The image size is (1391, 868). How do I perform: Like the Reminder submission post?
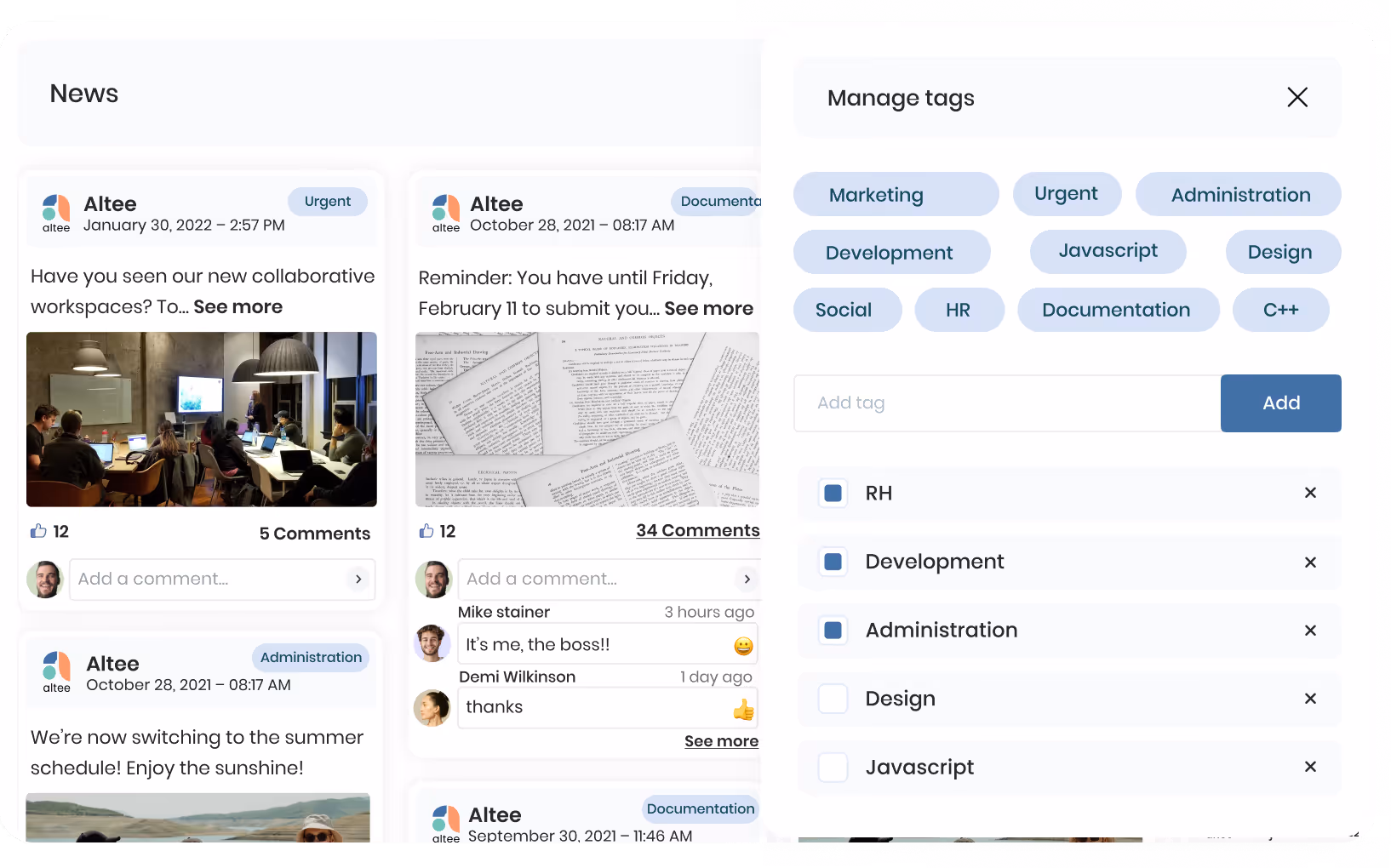[426, 531]
